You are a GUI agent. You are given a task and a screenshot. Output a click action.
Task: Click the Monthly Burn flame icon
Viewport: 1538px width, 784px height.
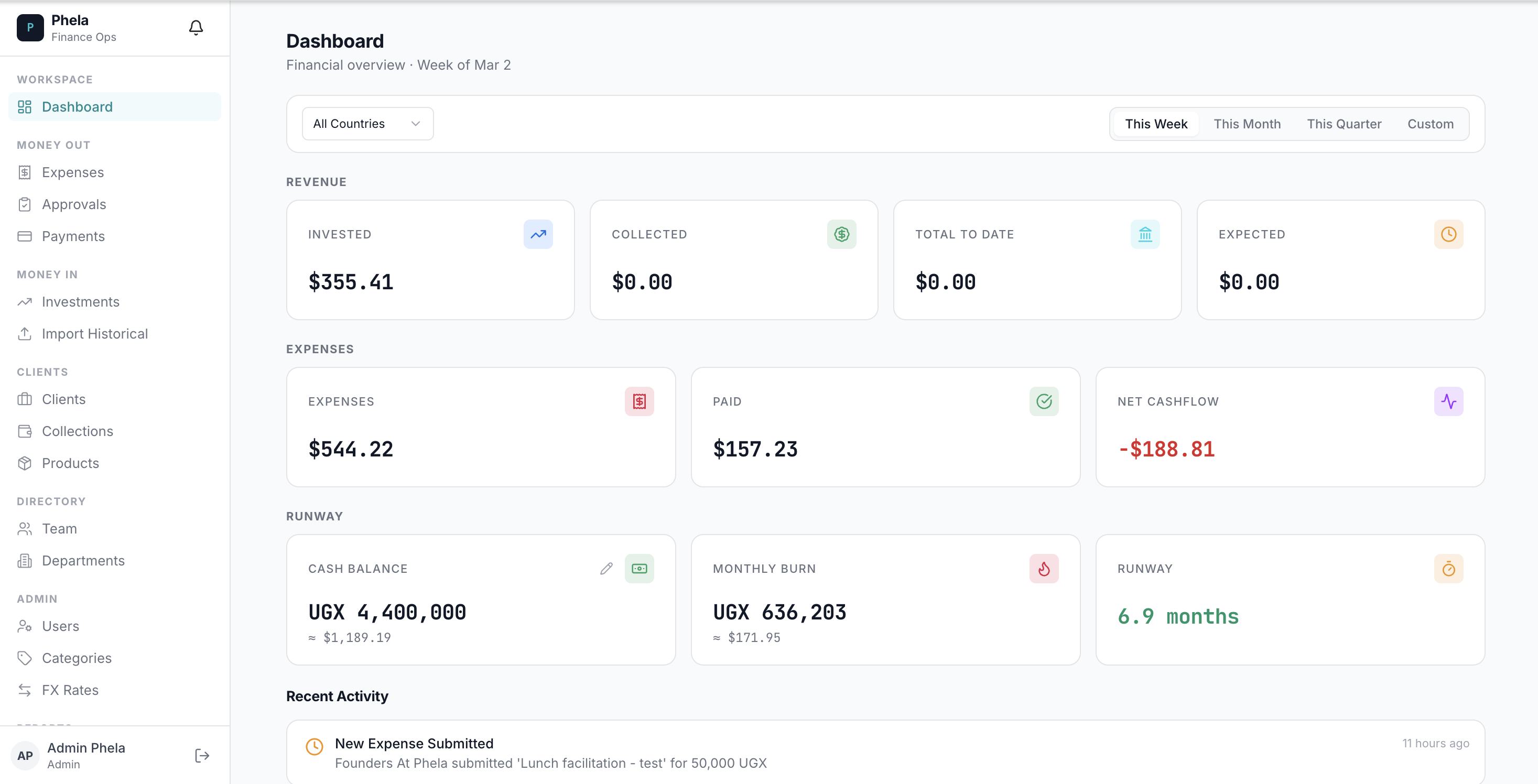(1043, 569)
